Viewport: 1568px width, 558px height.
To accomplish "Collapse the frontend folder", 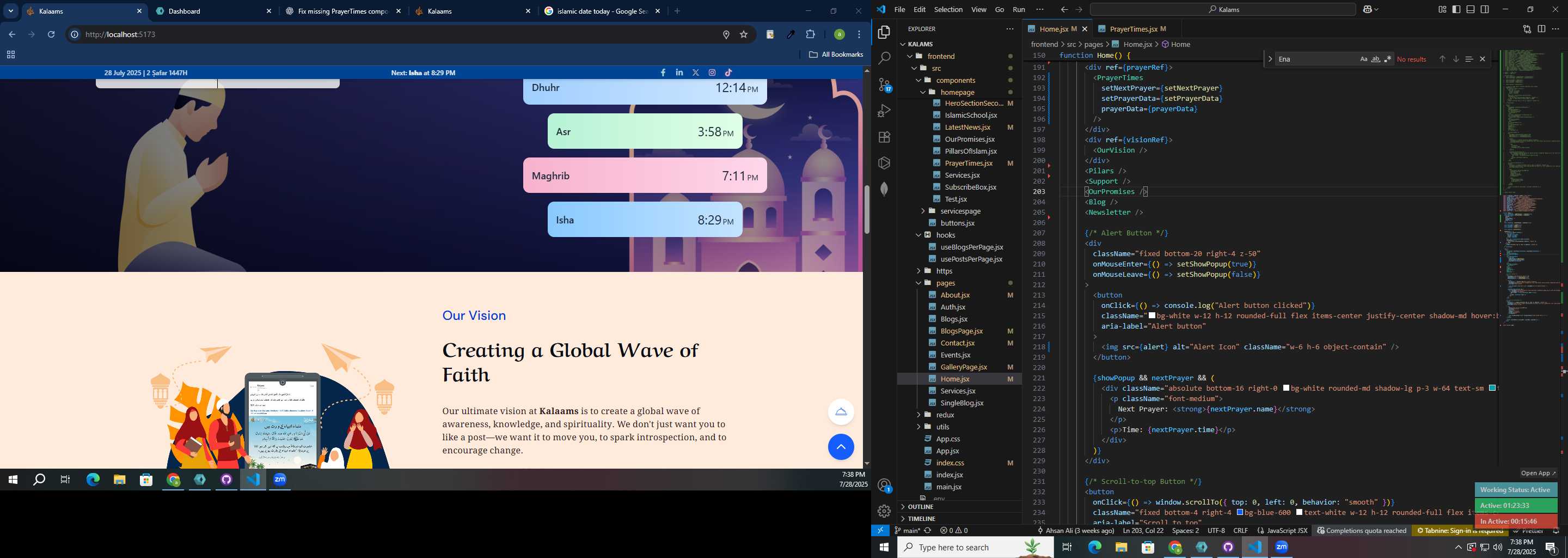I will [959, 56].
